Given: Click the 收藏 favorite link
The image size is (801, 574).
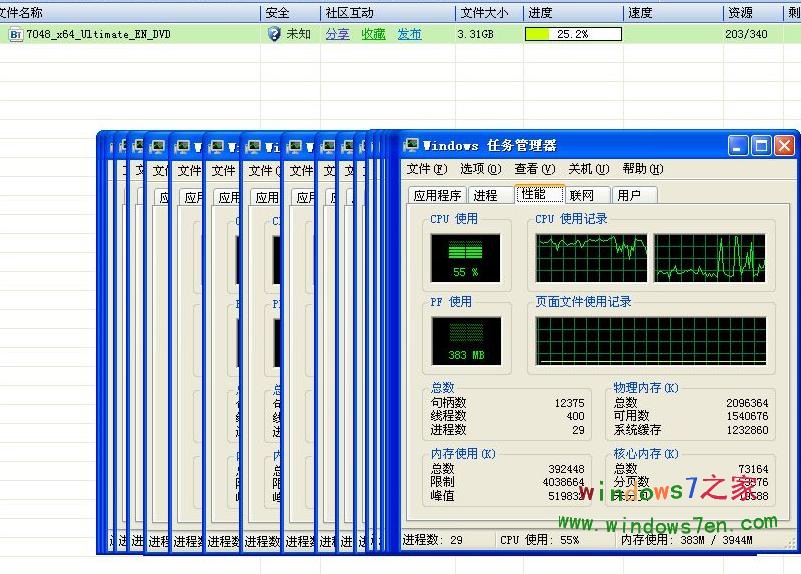Looking at the screenshot, I should 373,34.
